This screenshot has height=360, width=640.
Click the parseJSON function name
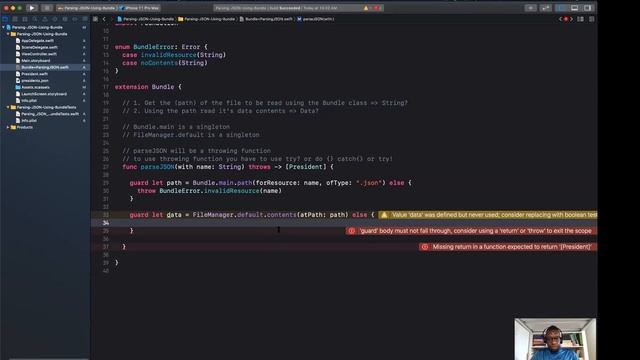point(157,167)
